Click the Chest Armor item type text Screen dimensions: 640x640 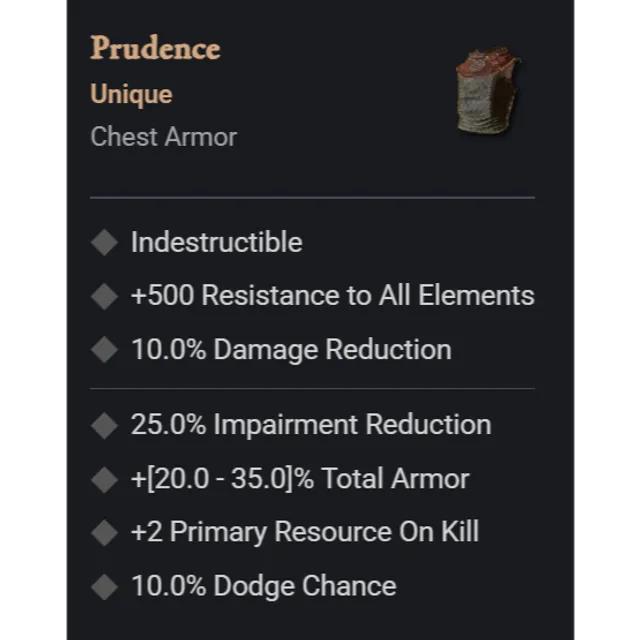coord(163,137)
